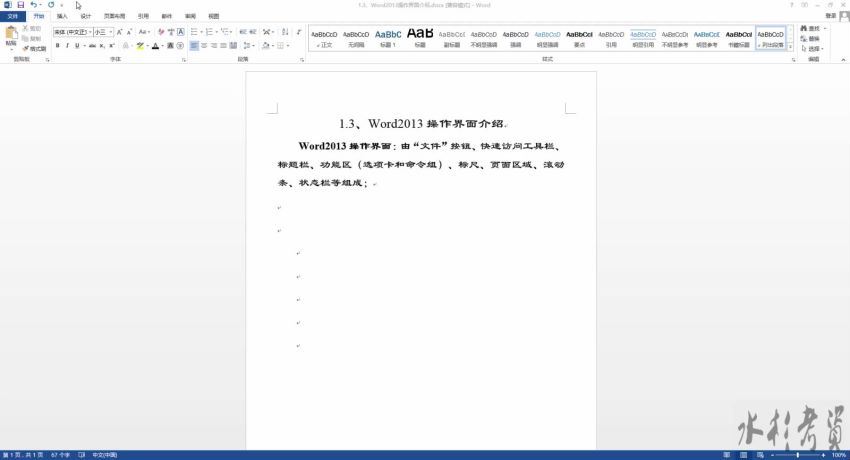The height and width of the screenshot is (460, 850).
Task: Shrink font size with the smaller A
Action: coord(129,33)
